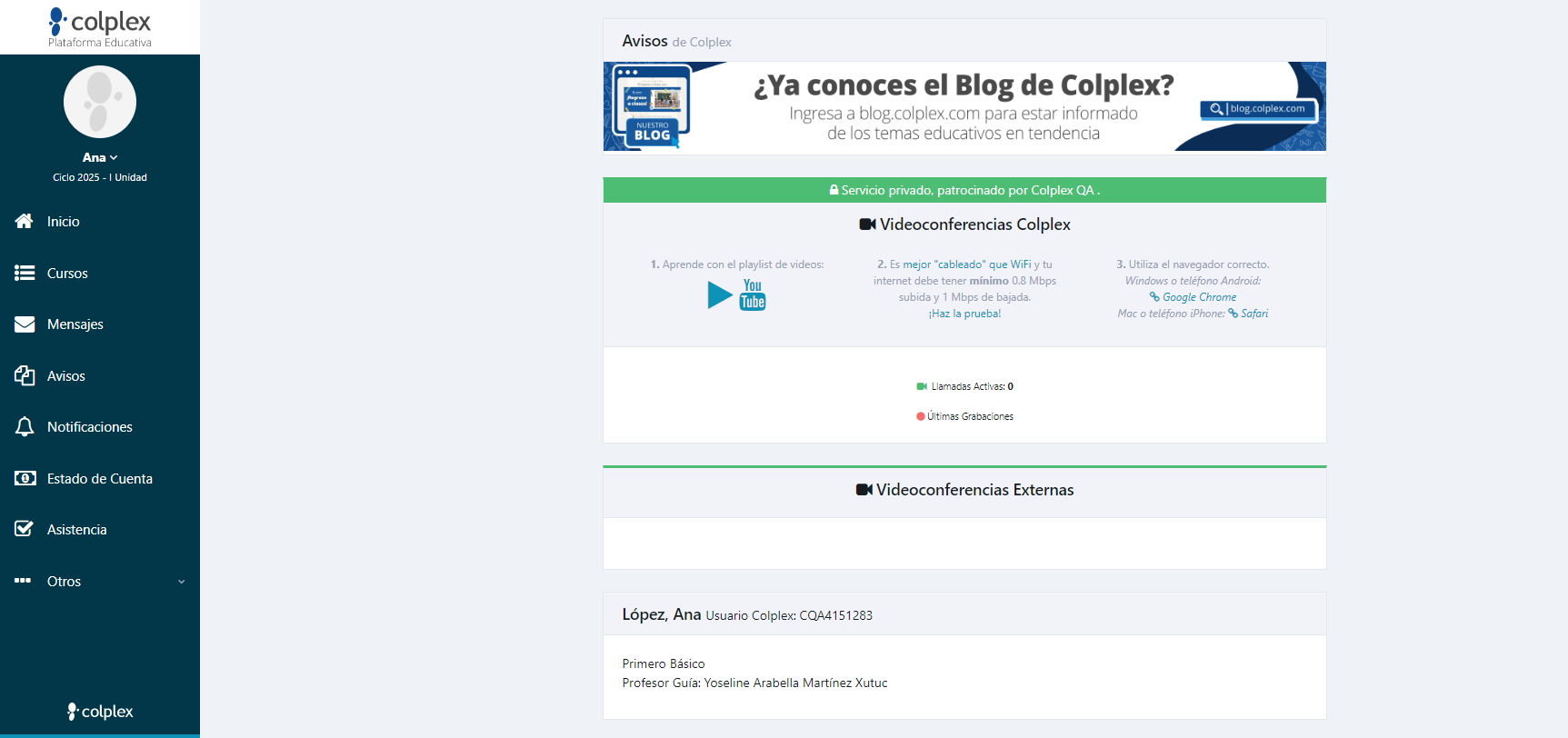Image resolution: width=1568 pixels, height=738 pixels.
Task: Click the Llamadas Activas: 0 label
Action: pyautogui.click(x=972, y=386)
